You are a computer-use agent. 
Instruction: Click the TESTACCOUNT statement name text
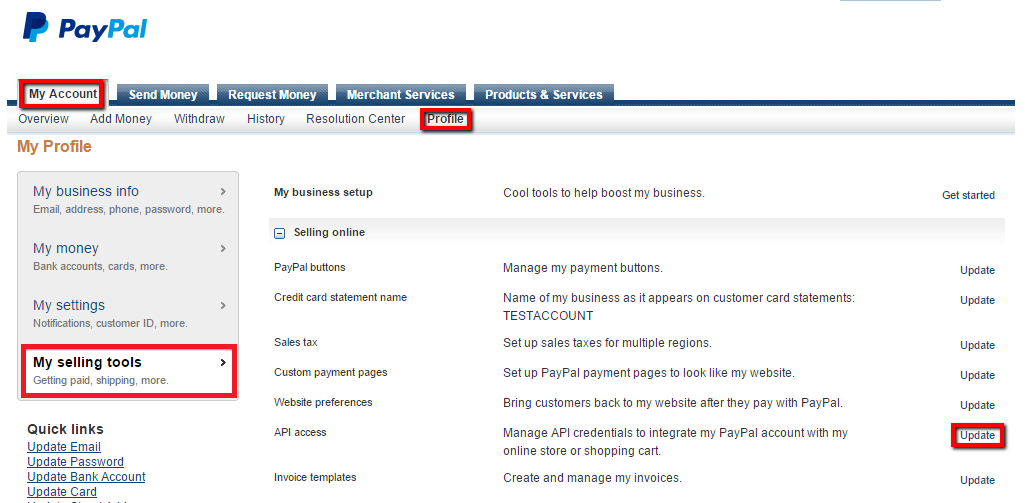548,316
